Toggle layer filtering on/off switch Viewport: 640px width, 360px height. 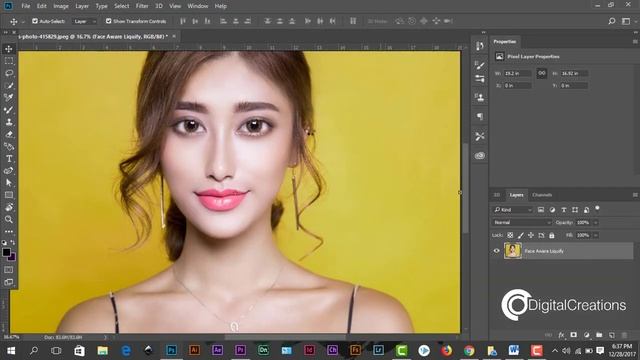597,209
